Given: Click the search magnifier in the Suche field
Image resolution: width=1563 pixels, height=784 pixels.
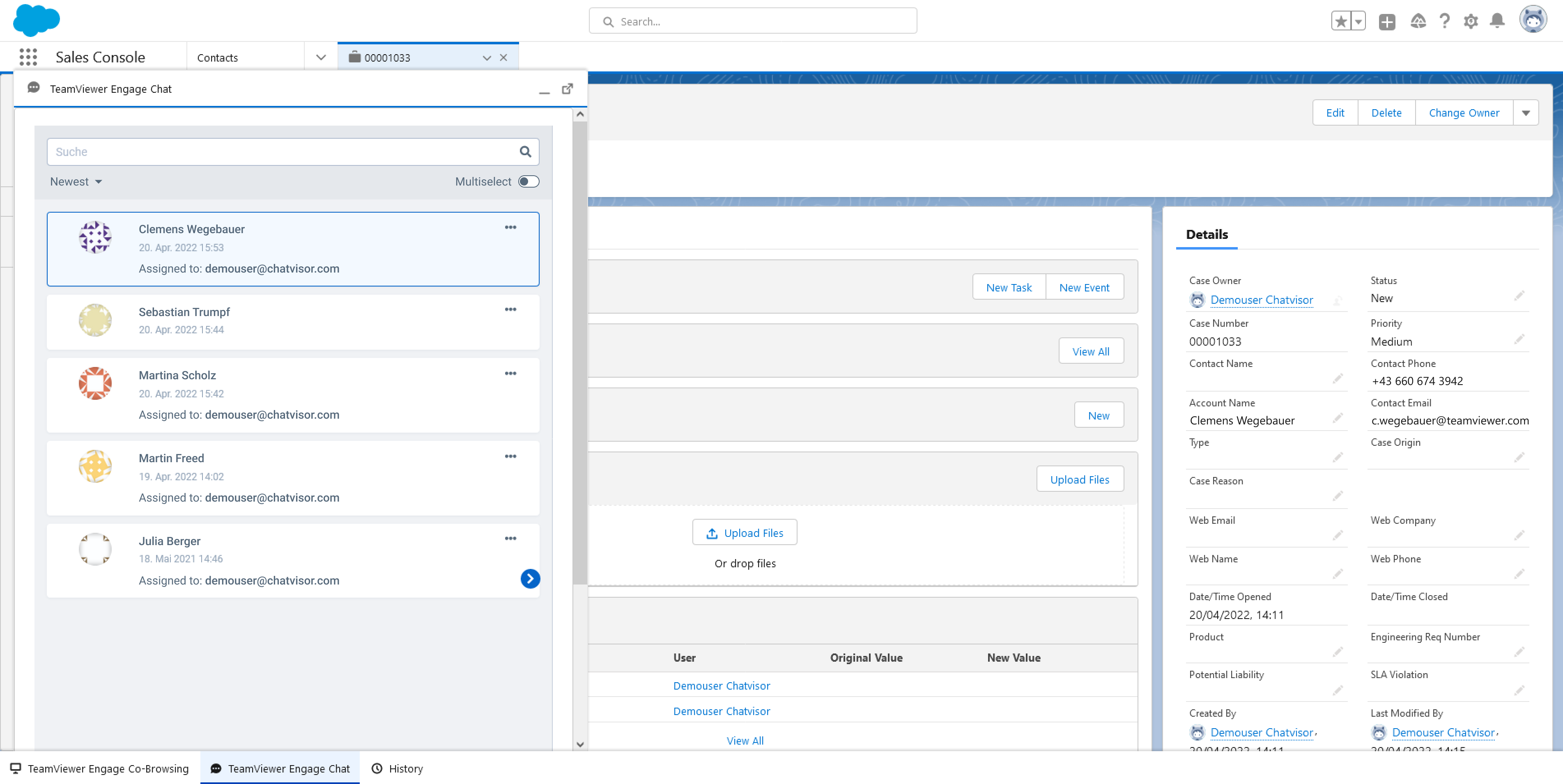Looking at the screenshot, I should point(525,151).
